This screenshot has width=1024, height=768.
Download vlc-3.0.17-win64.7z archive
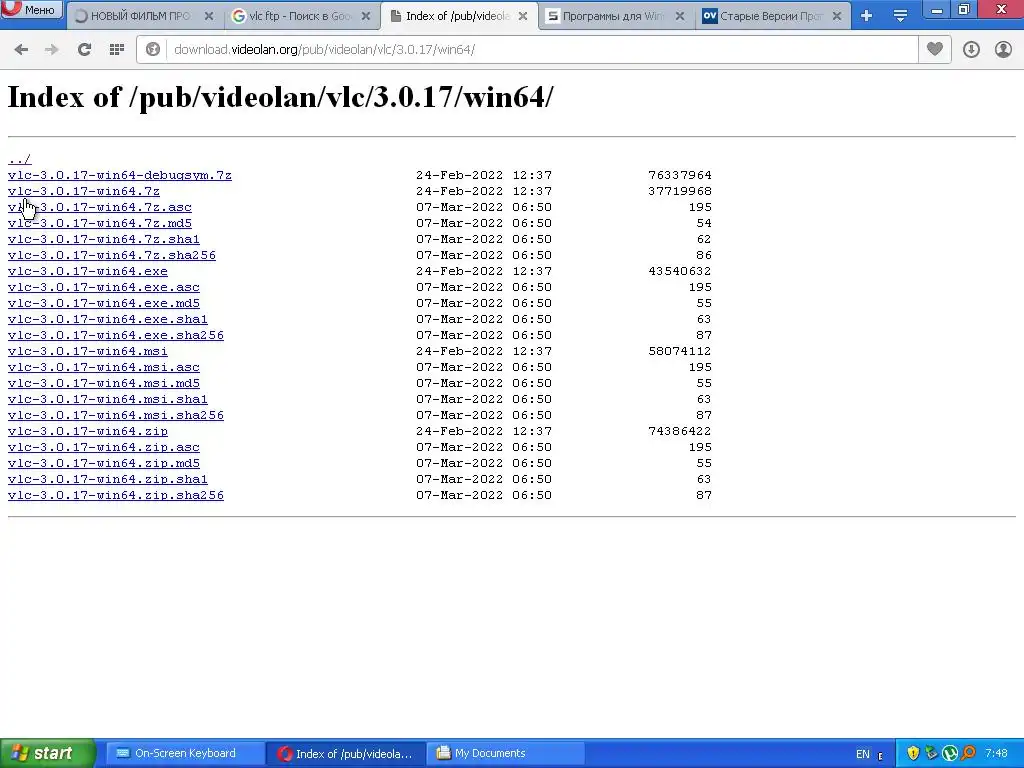coord(84,191)
